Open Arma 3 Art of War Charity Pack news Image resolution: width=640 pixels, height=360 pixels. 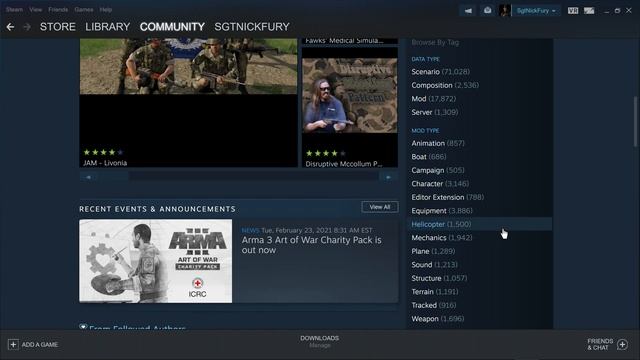tap(311, 245)
